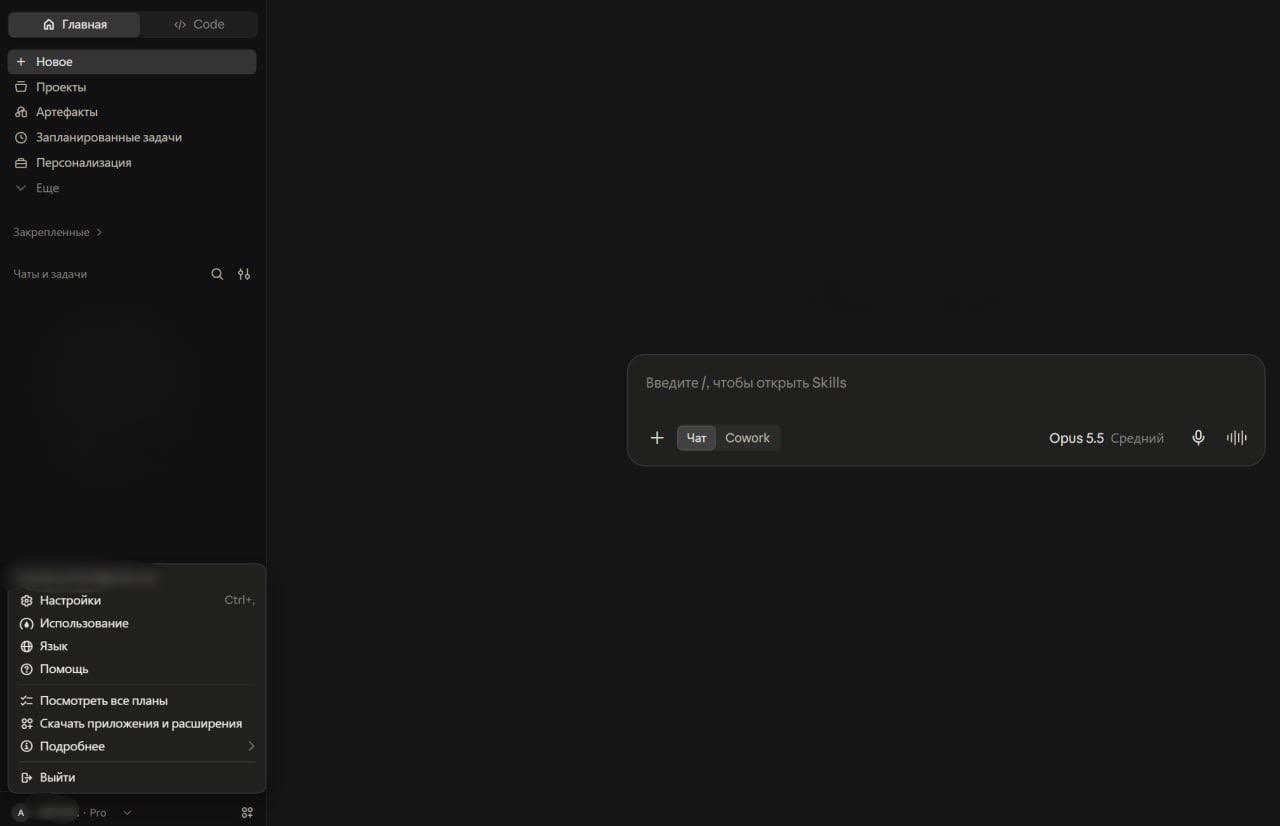This screenshot has height=826, width=1280.
Task: Open Настройки from the account menu
Action: [137, 601]
